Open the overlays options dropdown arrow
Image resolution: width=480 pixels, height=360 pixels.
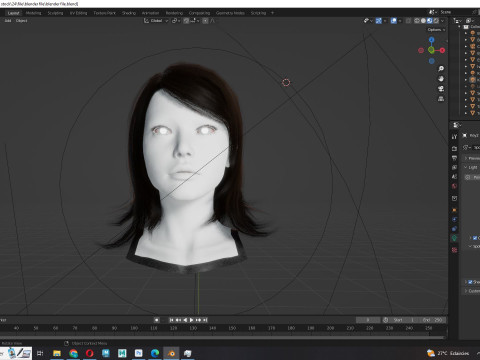400,21
